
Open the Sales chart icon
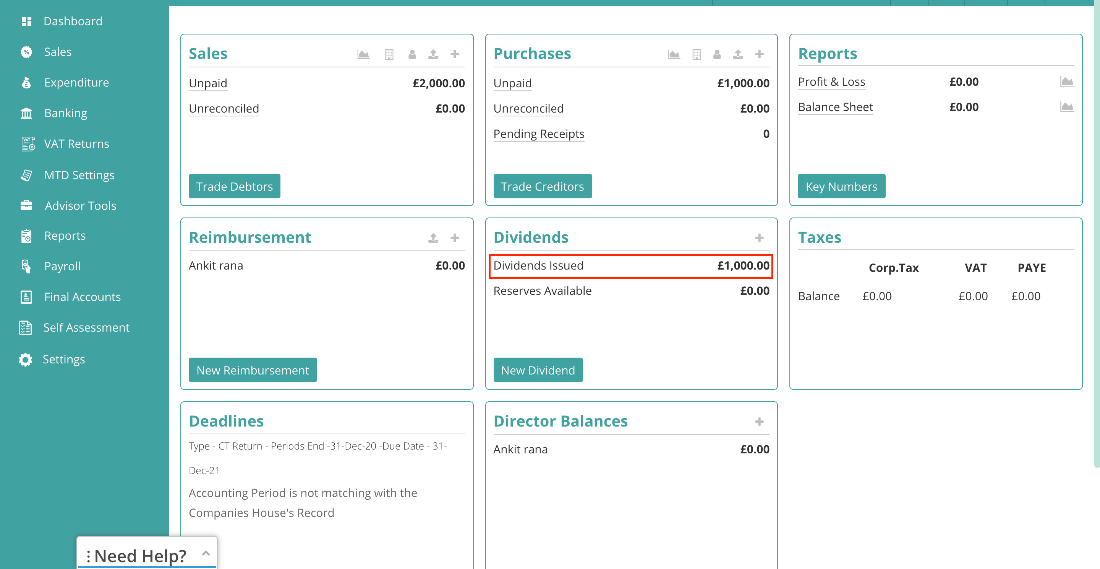click(363, 54)
